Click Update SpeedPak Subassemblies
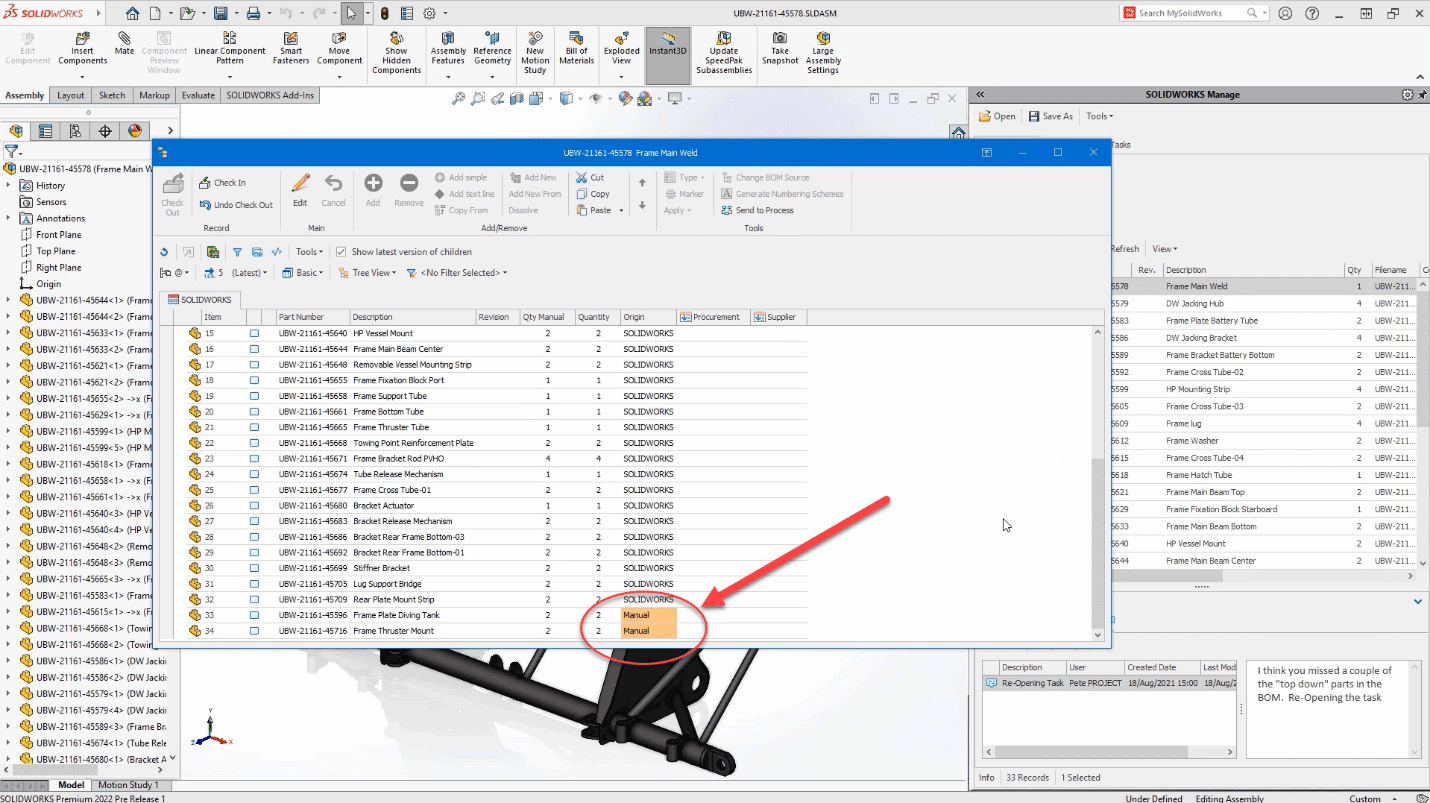This screenshot has width=1430, height=803. pos(724,53)
